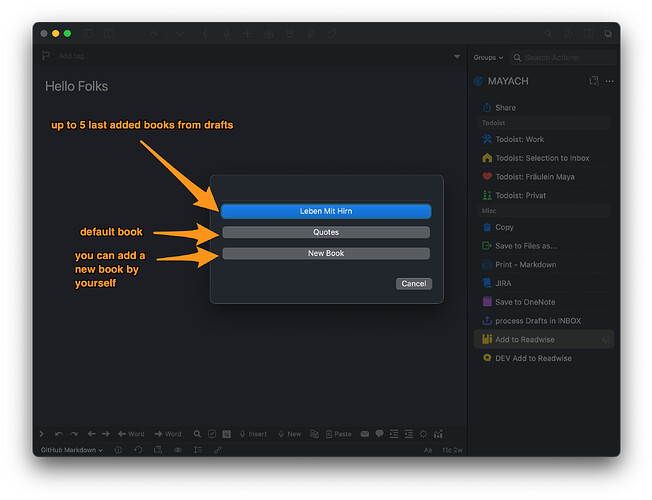Click the search magnifier in action bar
The width and height of the screenshot is (652, 500).
tap(197, 434)
